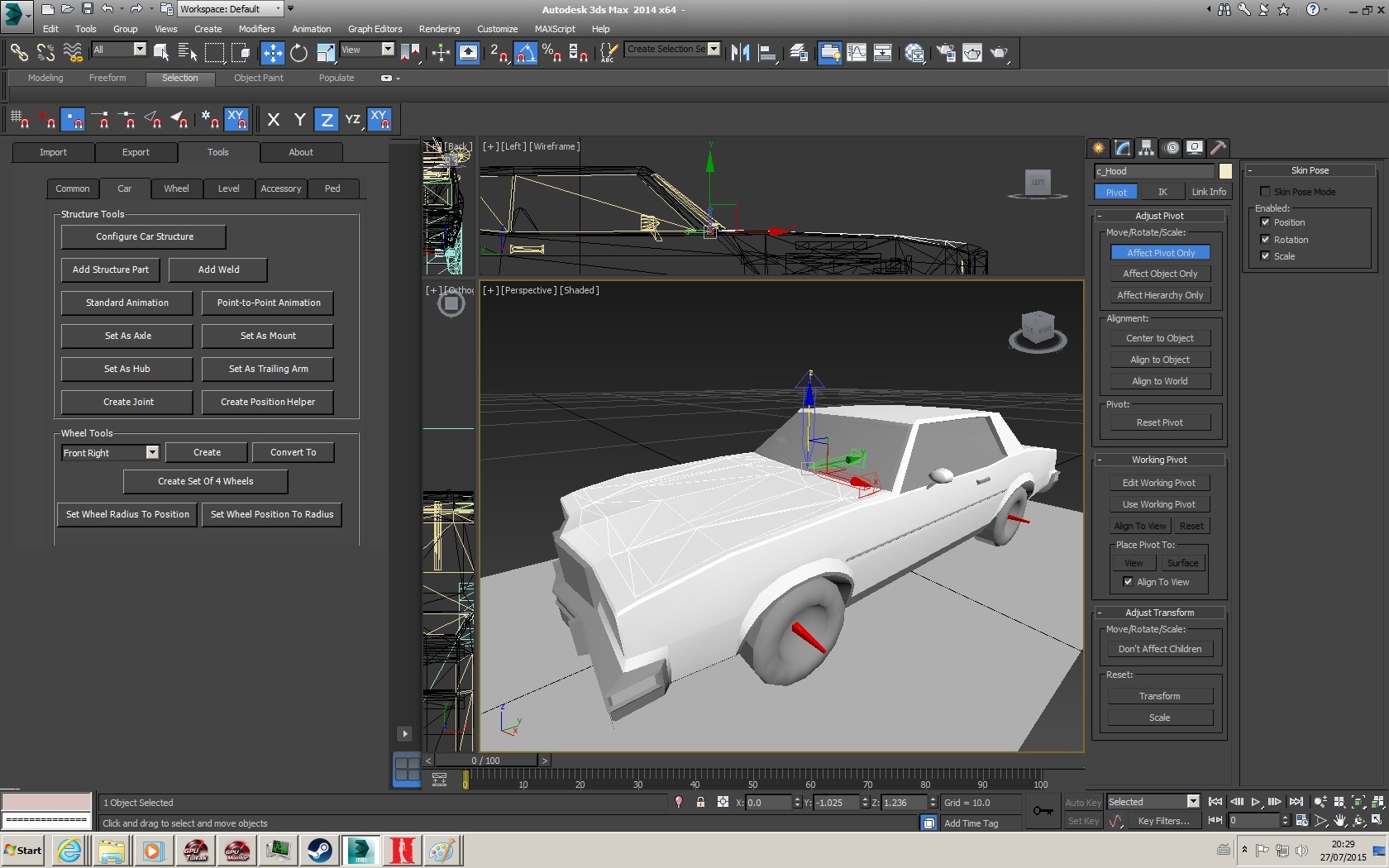
Task: Open the Front Right wheel dropdown
Action: tap(152, 452)
